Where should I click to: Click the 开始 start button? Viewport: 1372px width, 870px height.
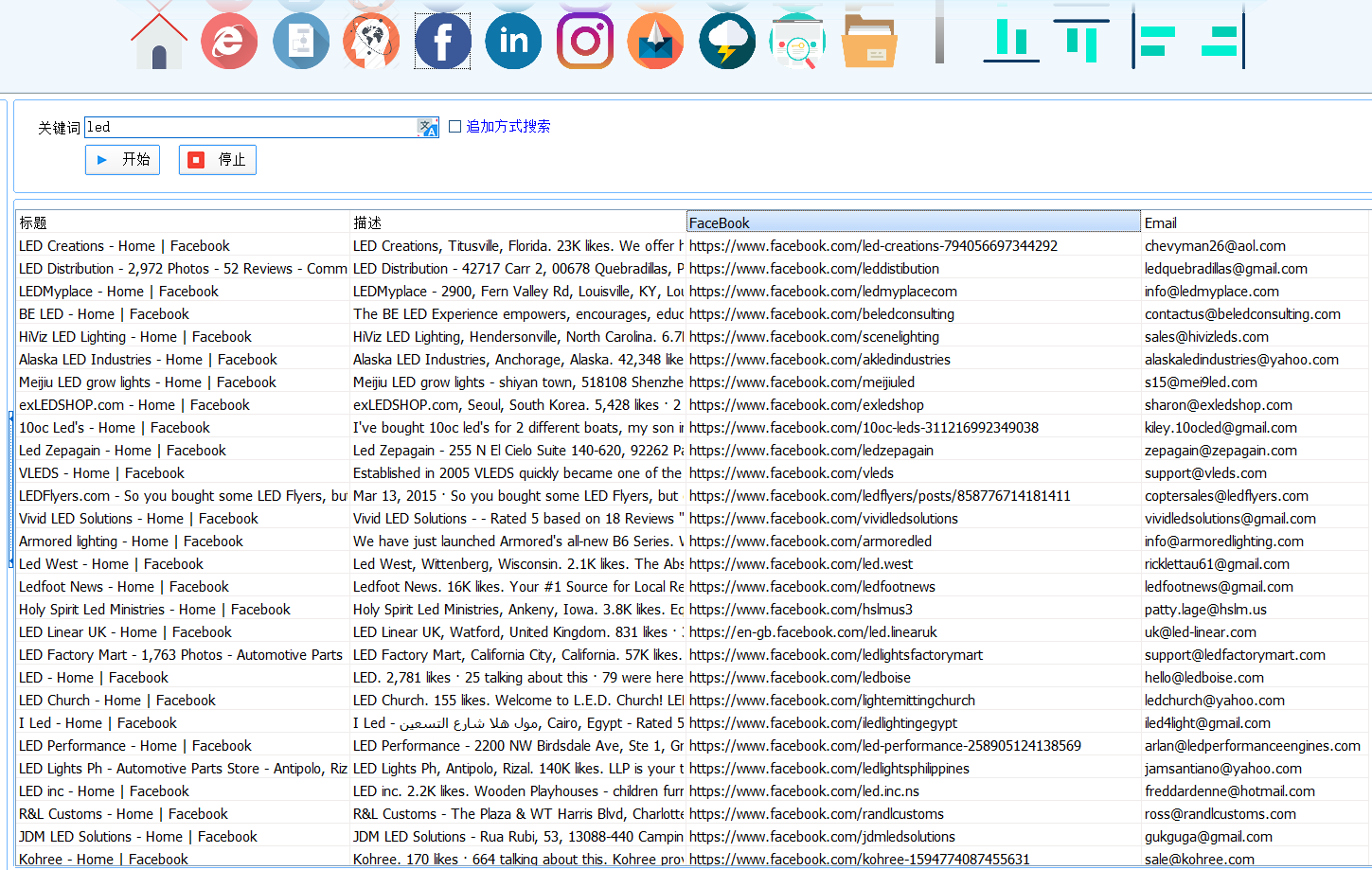coord(122,160)
